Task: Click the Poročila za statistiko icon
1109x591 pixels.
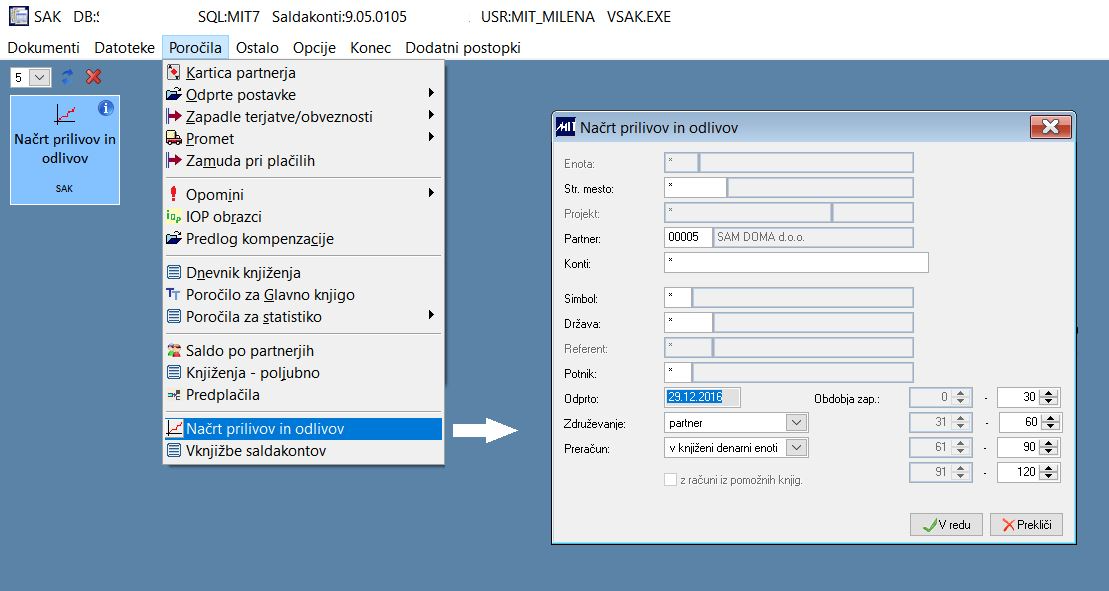Action: tap(173, 316)
